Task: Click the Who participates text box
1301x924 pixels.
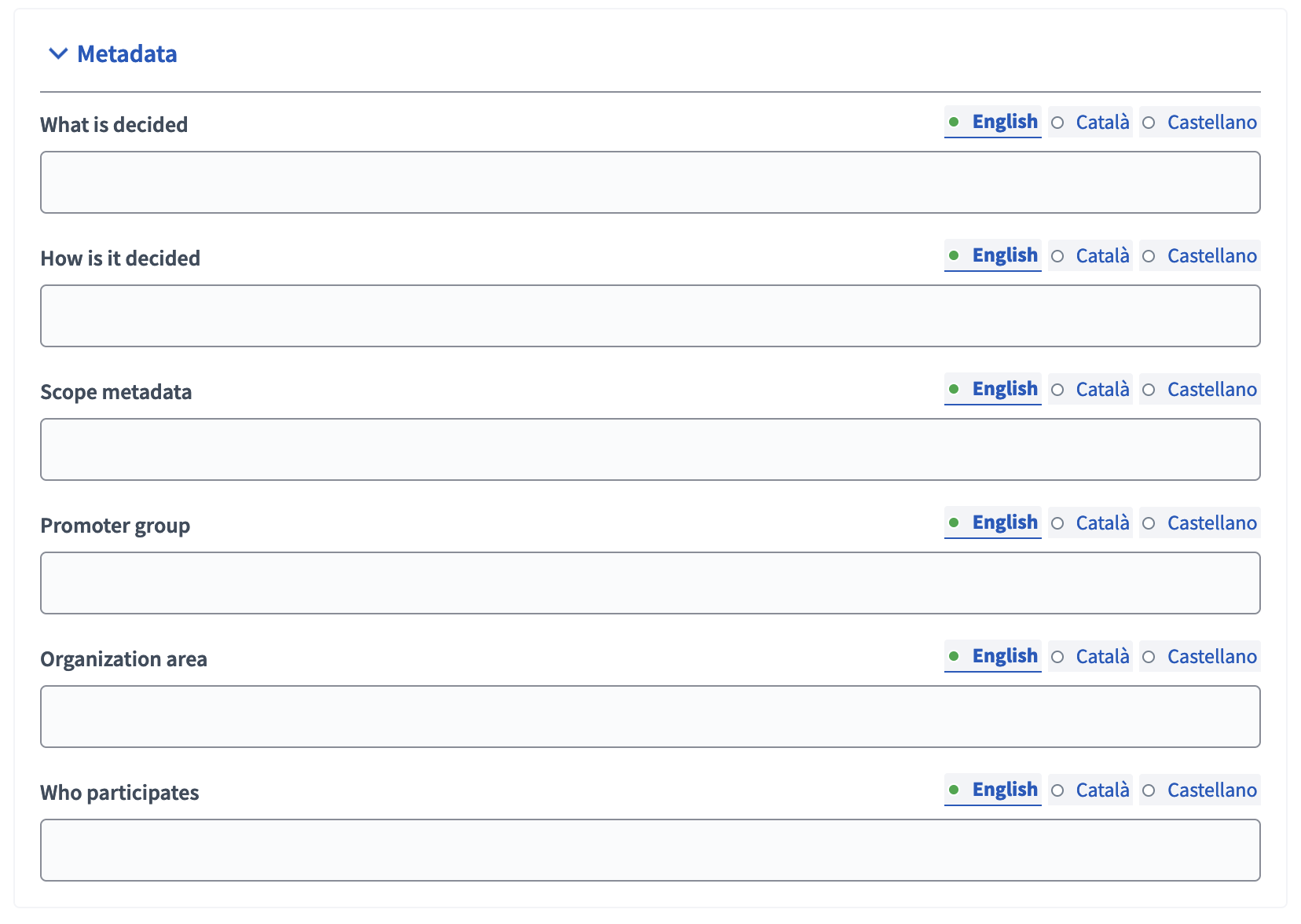Action: coord(650,850)
